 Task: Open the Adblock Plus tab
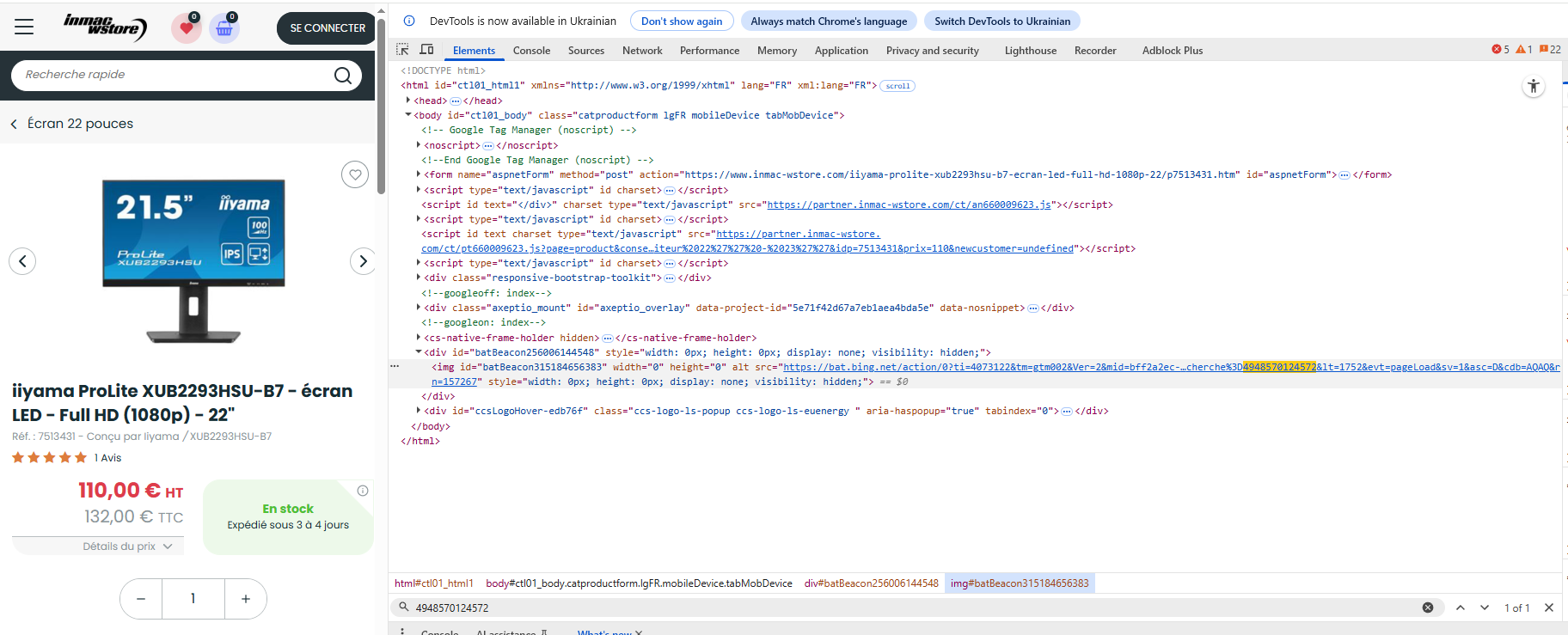[x=1173, y=51]
